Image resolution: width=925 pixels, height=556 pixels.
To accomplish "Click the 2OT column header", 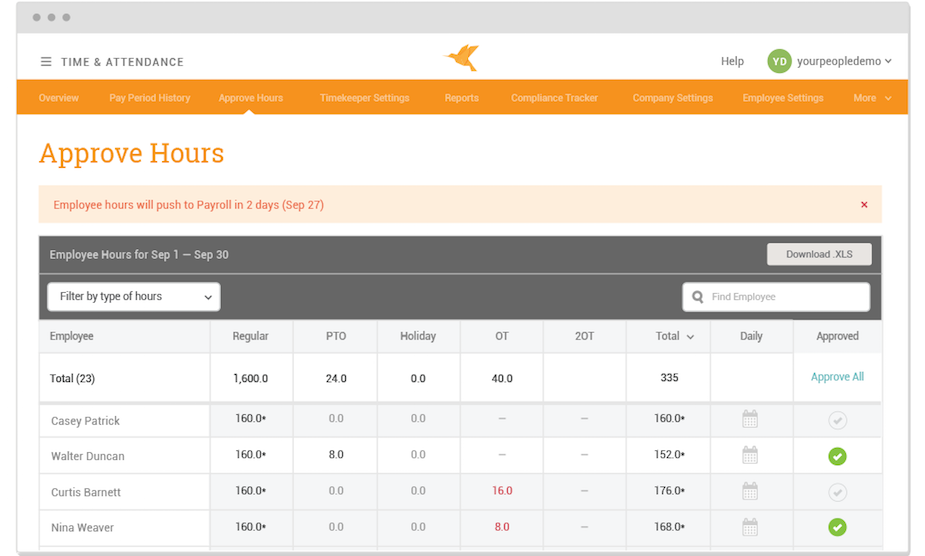I will tap(584, 336).
